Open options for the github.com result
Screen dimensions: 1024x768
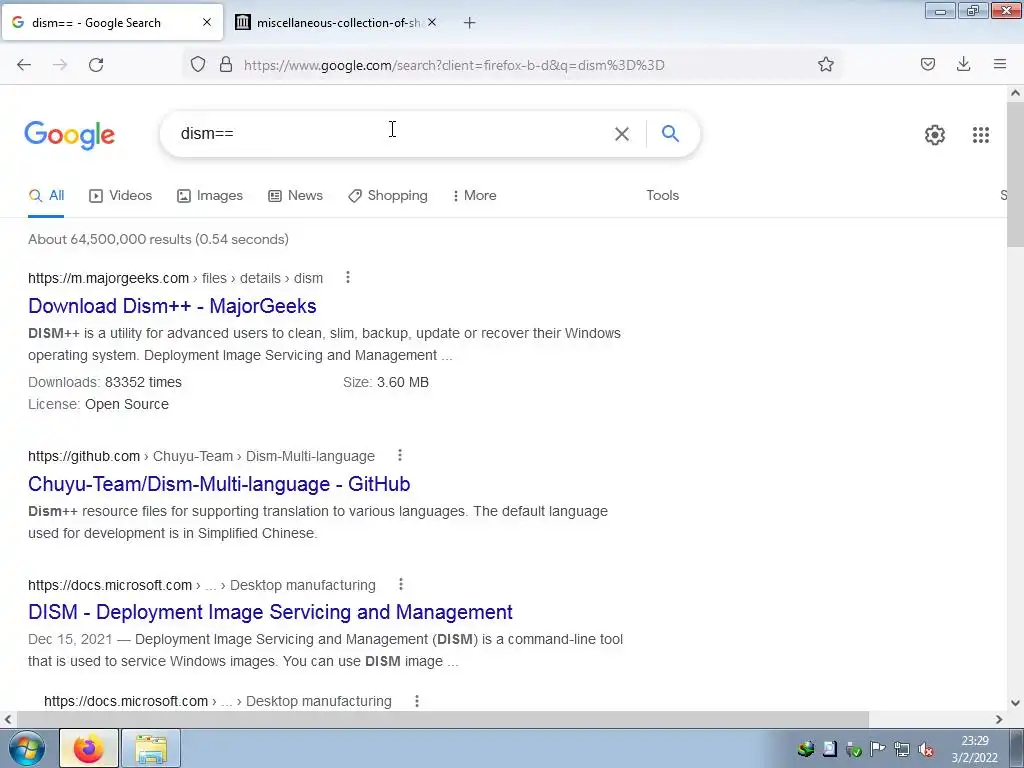400,455
